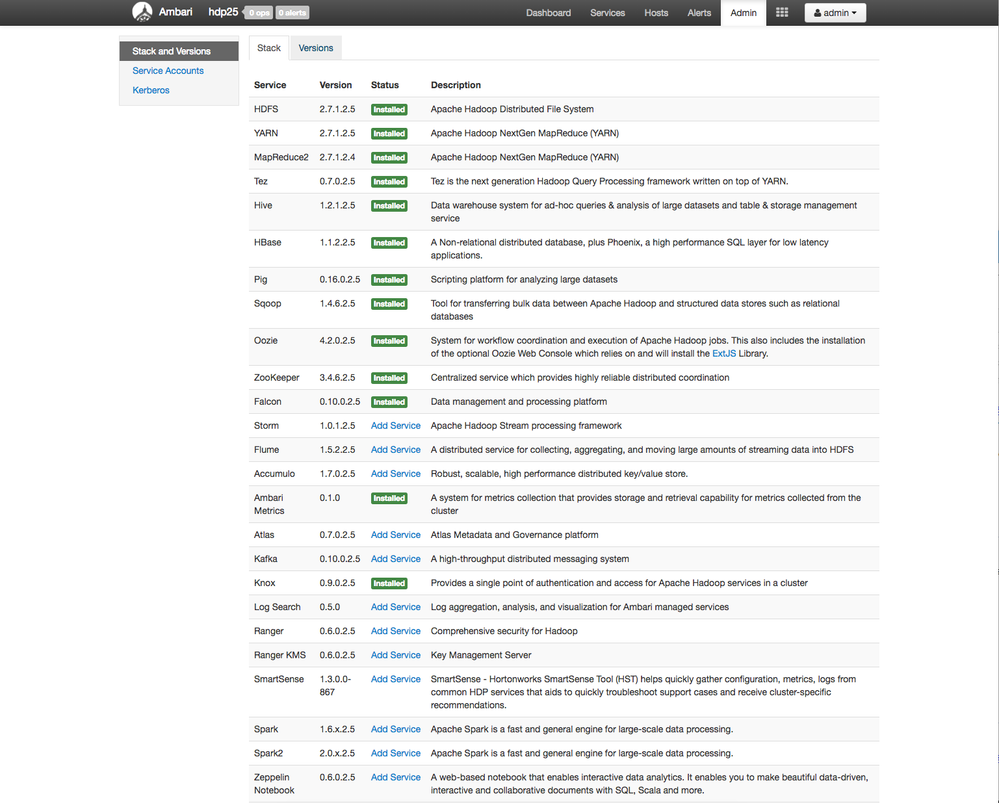Add the Kafka service

(x=396, y=559)
